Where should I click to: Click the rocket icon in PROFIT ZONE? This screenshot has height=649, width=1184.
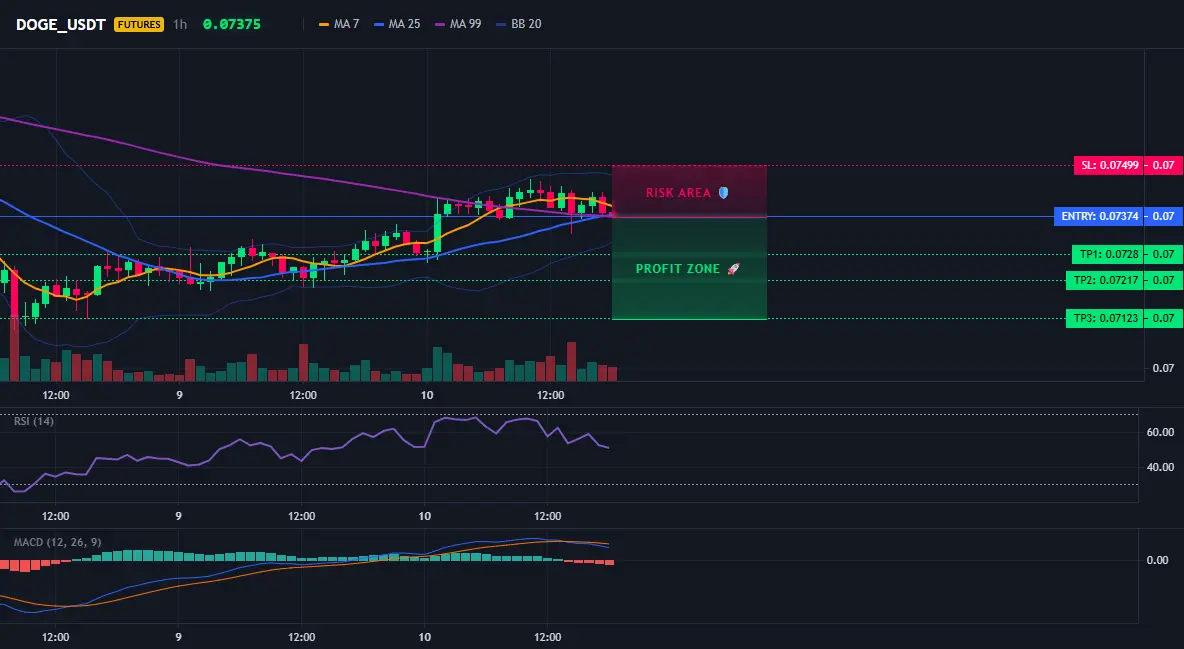[733, 269]
